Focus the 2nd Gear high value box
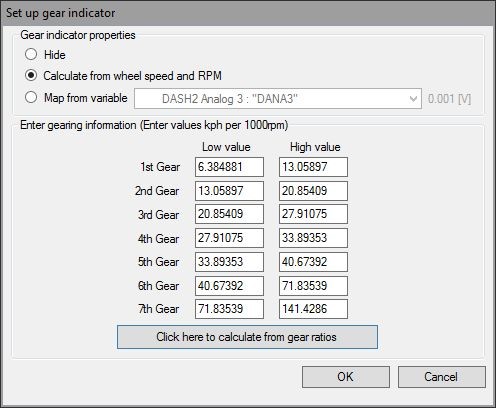Screen dimensions: 496x408 click(x=313, y=191)
